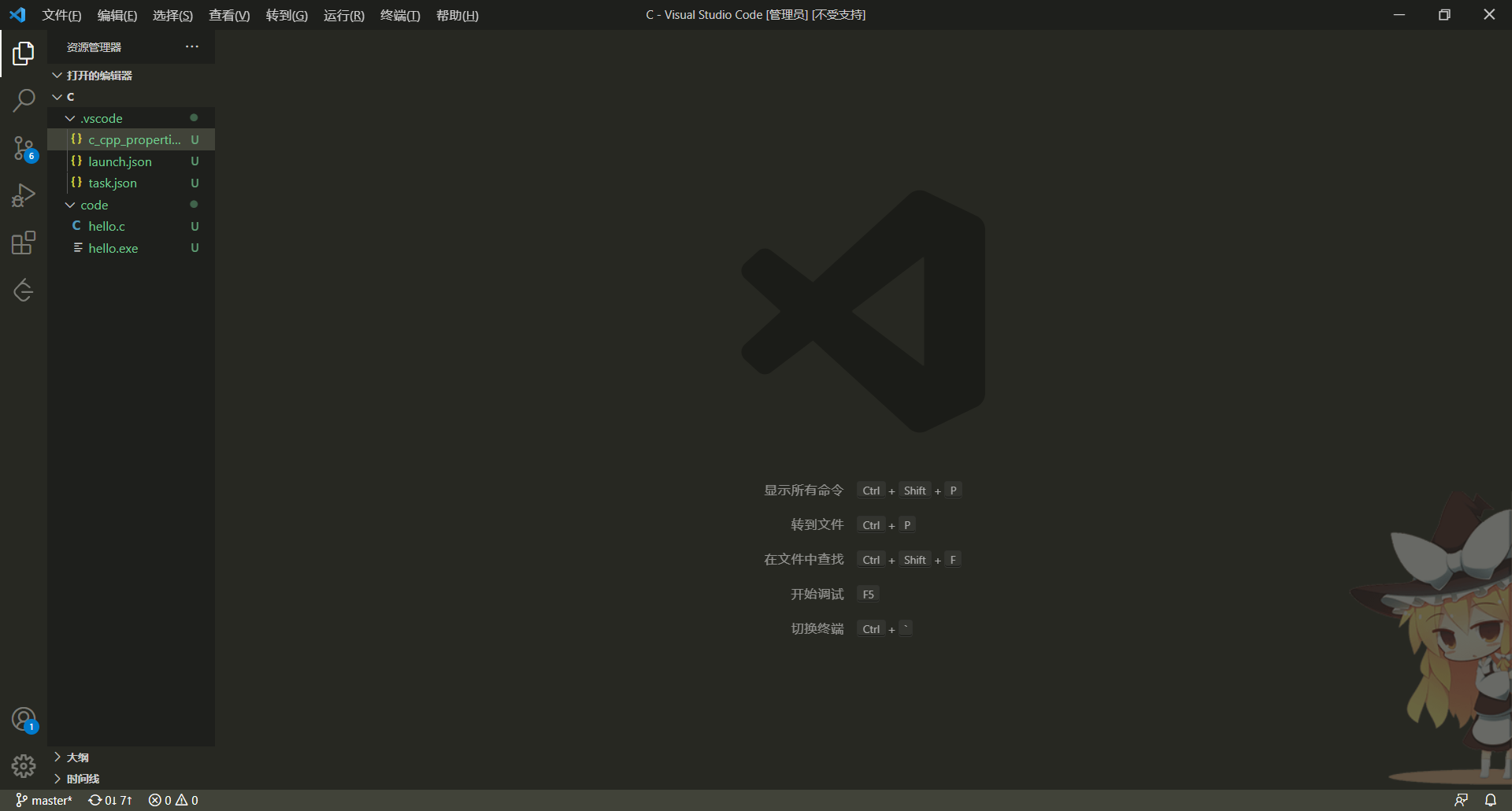Click the master branch status bar item

point(44,800)
